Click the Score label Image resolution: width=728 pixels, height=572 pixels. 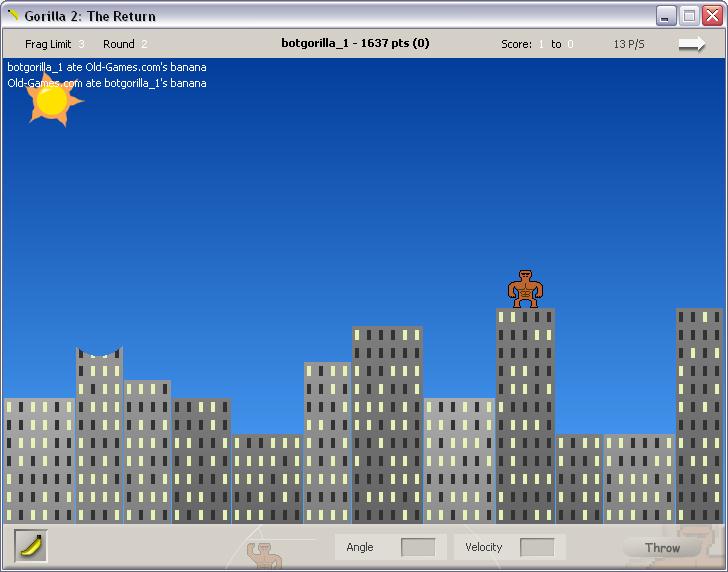[x=516, y=44]
